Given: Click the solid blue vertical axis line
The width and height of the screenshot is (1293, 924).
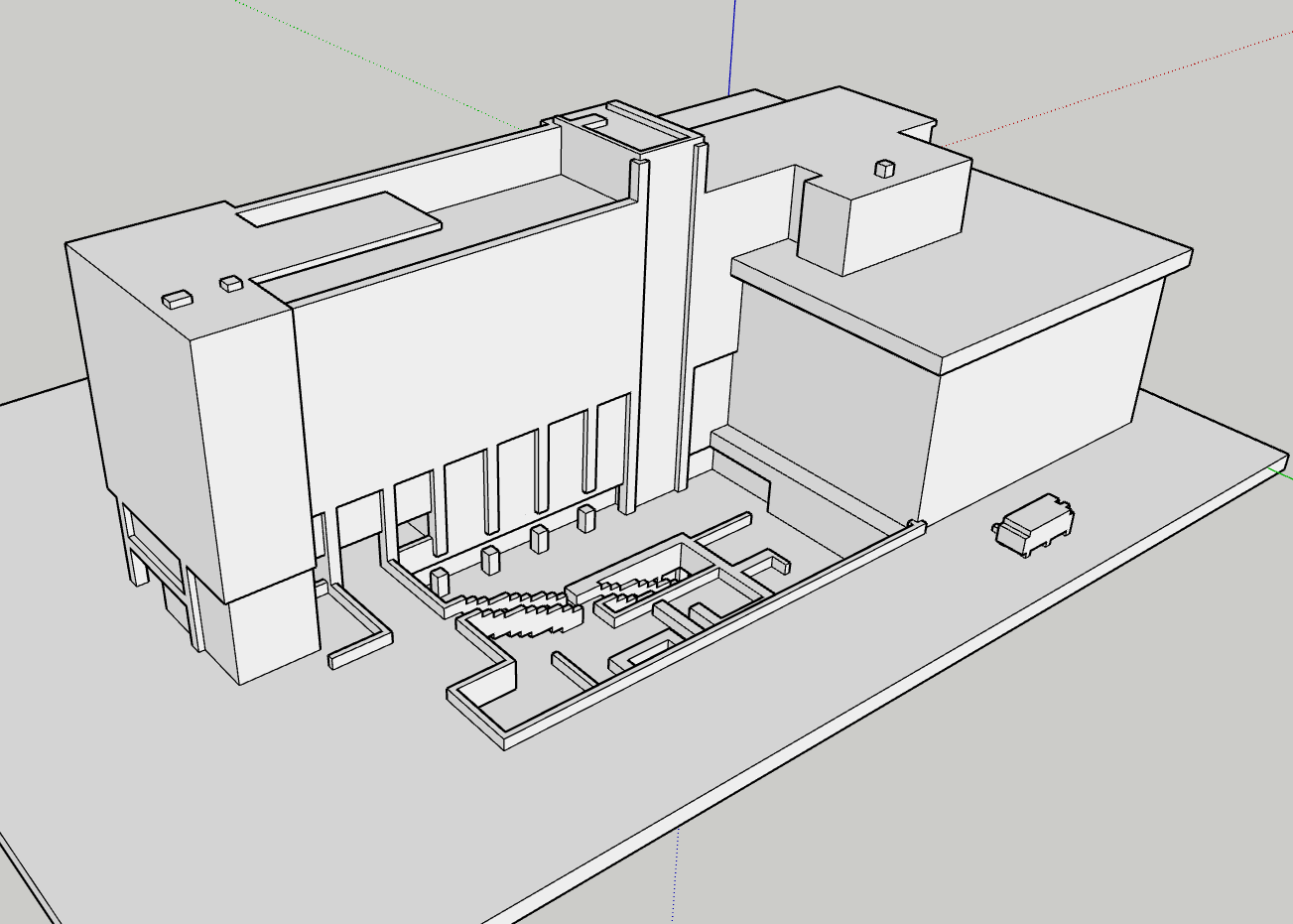Looking at the screenshot, I should pos(732,45).
